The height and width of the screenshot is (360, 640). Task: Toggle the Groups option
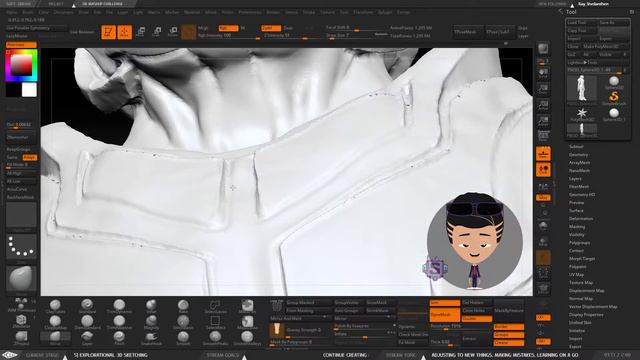509,335
